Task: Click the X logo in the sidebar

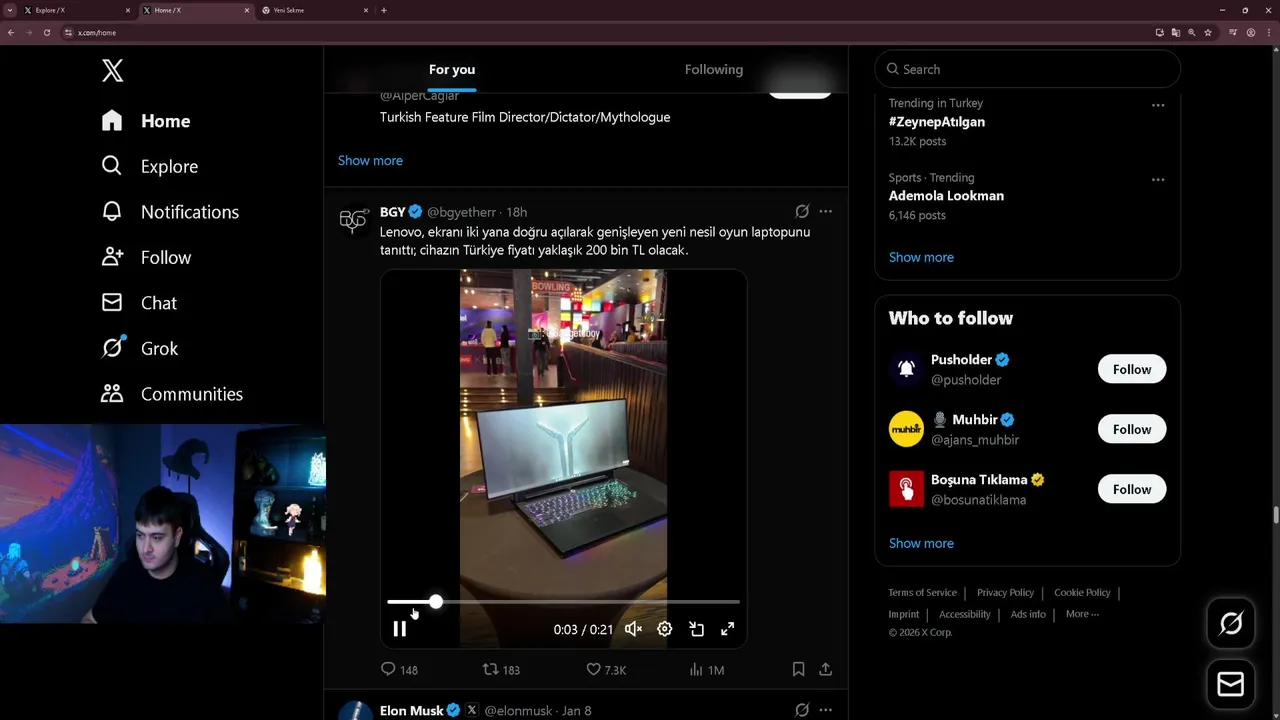Action: pyautogui.click(x=113, y=70)
